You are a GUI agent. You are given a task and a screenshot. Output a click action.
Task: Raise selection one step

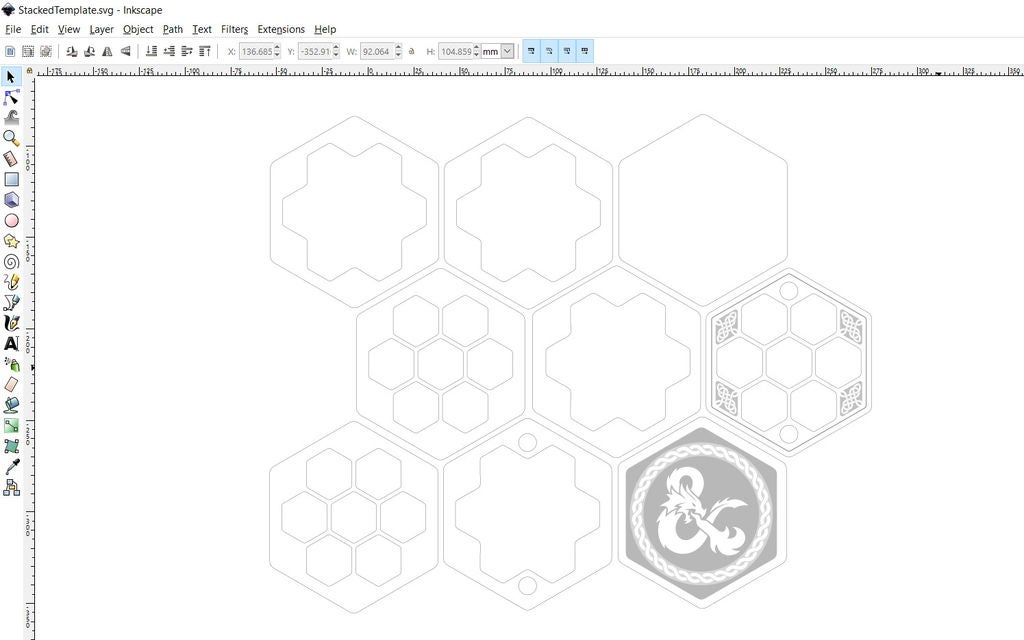point(187,51)
